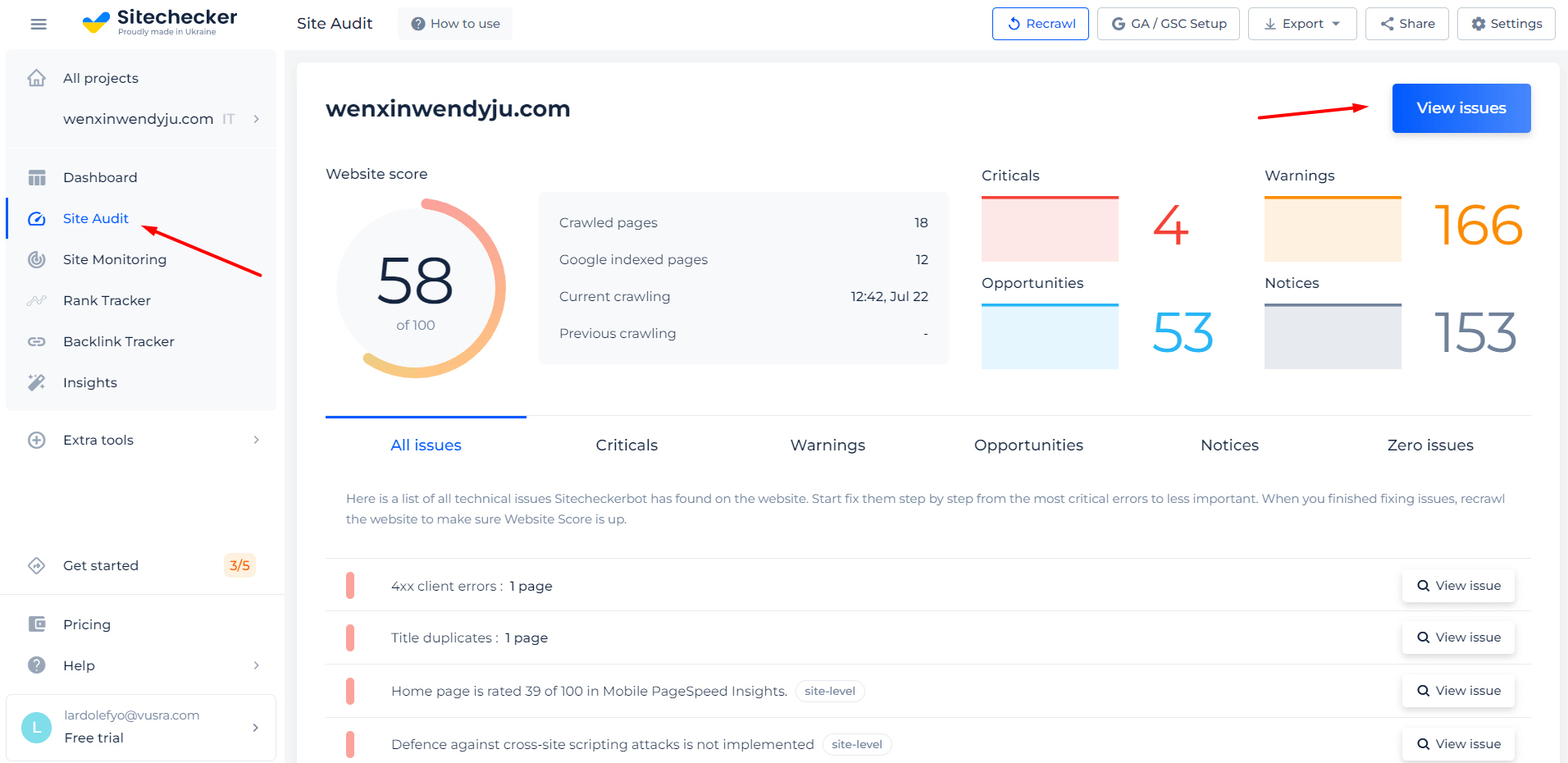Click site-level tag on PageSpeed row
1568x763 pixels.
tap(830, 691)
